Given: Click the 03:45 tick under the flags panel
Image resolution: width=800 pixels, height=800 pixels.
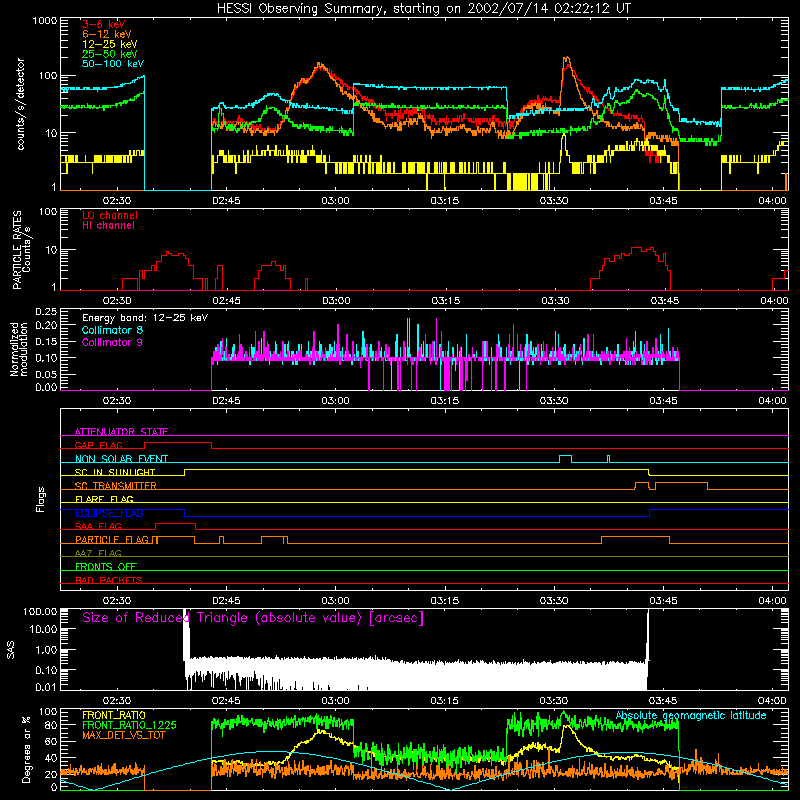Looking at the screenshot, I should click(x=663, y=601).
